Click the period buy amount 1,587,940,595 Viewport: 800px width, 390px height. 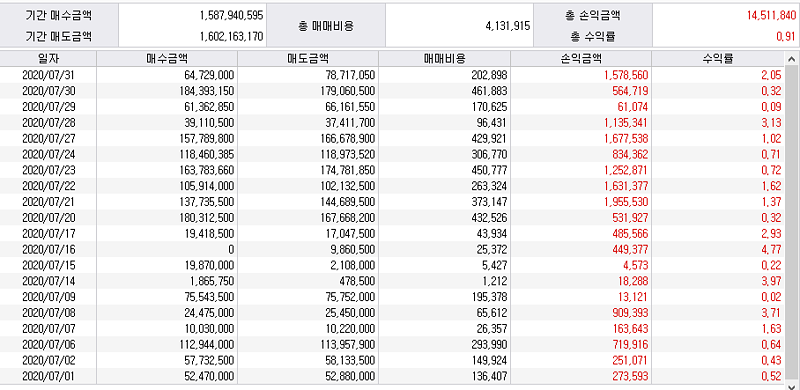(x=232, y=15)
